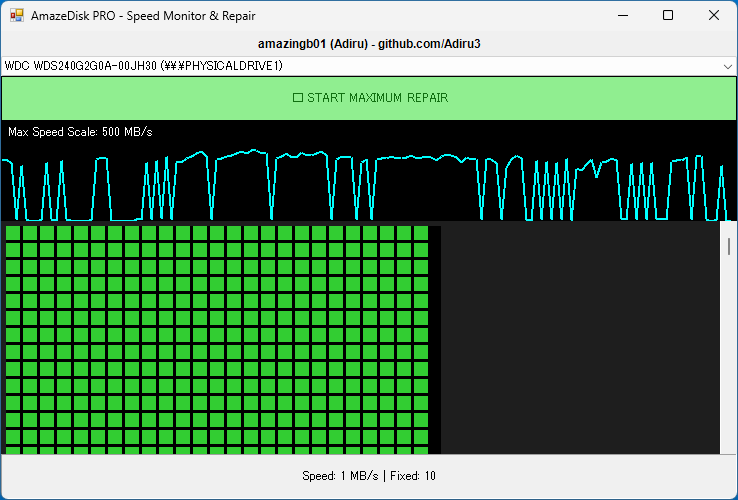Click the vertical scrollbar thumb of sector map
This screenshot has width=738, height=500.
729,246
